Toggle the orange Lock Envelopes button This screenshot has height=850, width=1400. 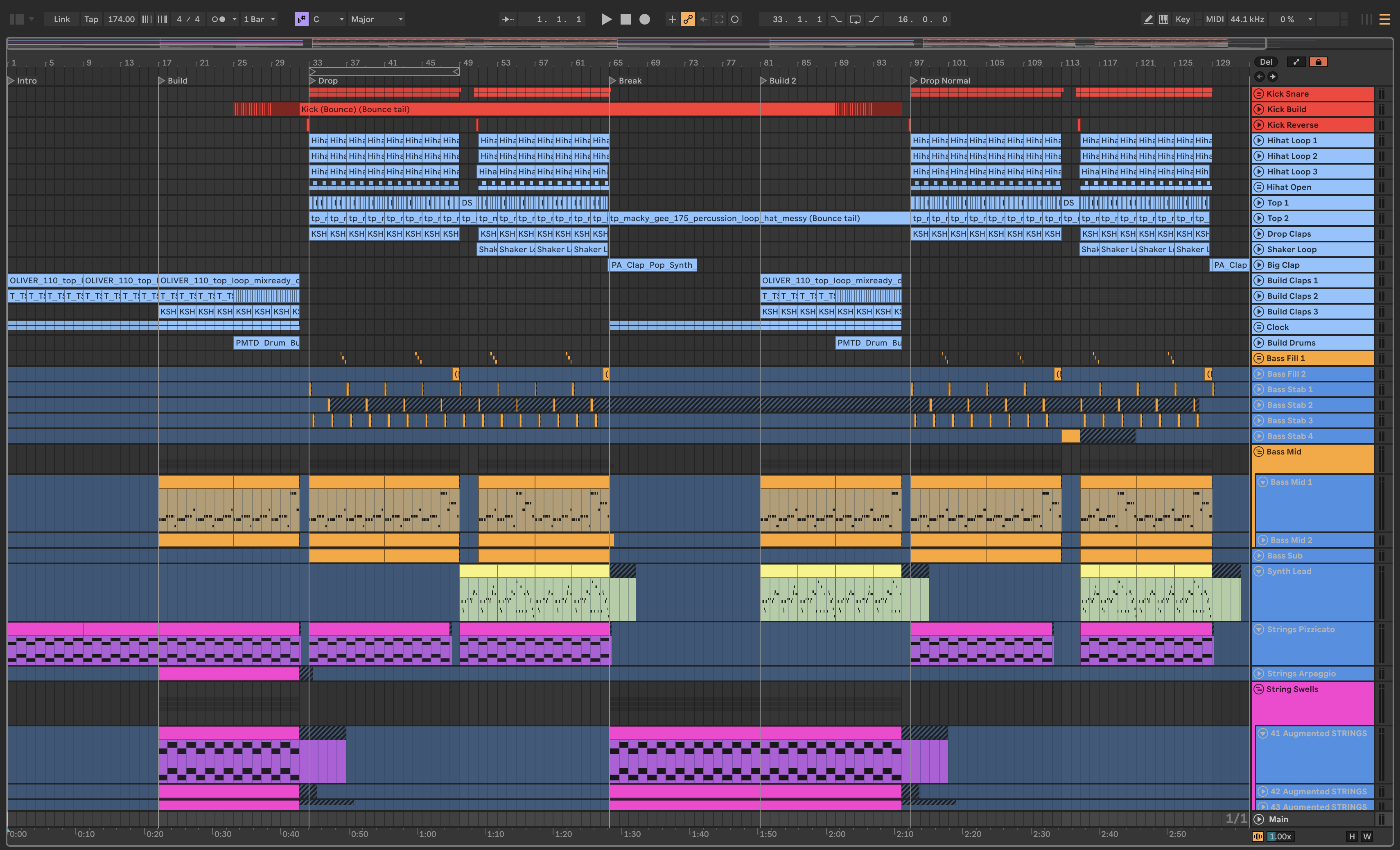(x=1318, y=62)
